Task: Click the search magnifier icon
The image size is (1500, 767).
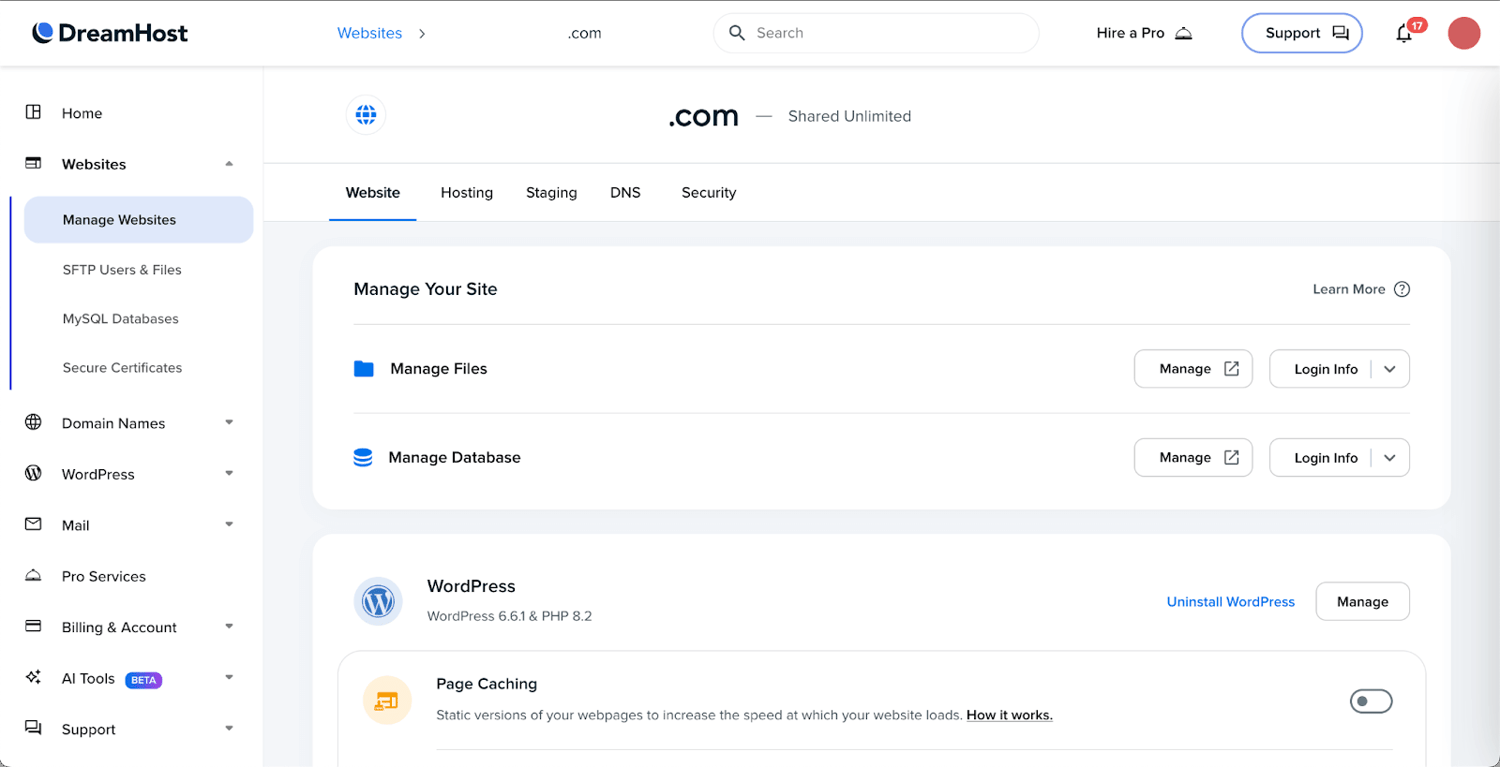Action: [x=737, y=33]
